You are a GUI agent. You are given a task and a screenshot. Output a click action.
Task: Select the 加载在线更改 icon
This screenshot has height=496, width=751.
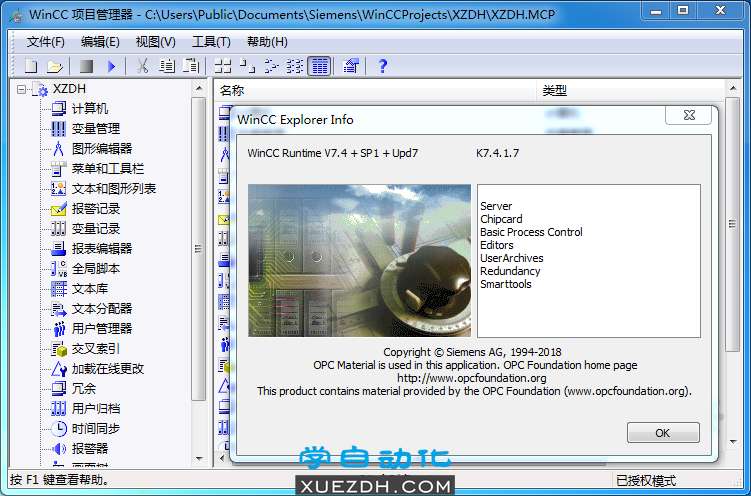(x=58, y=369)
